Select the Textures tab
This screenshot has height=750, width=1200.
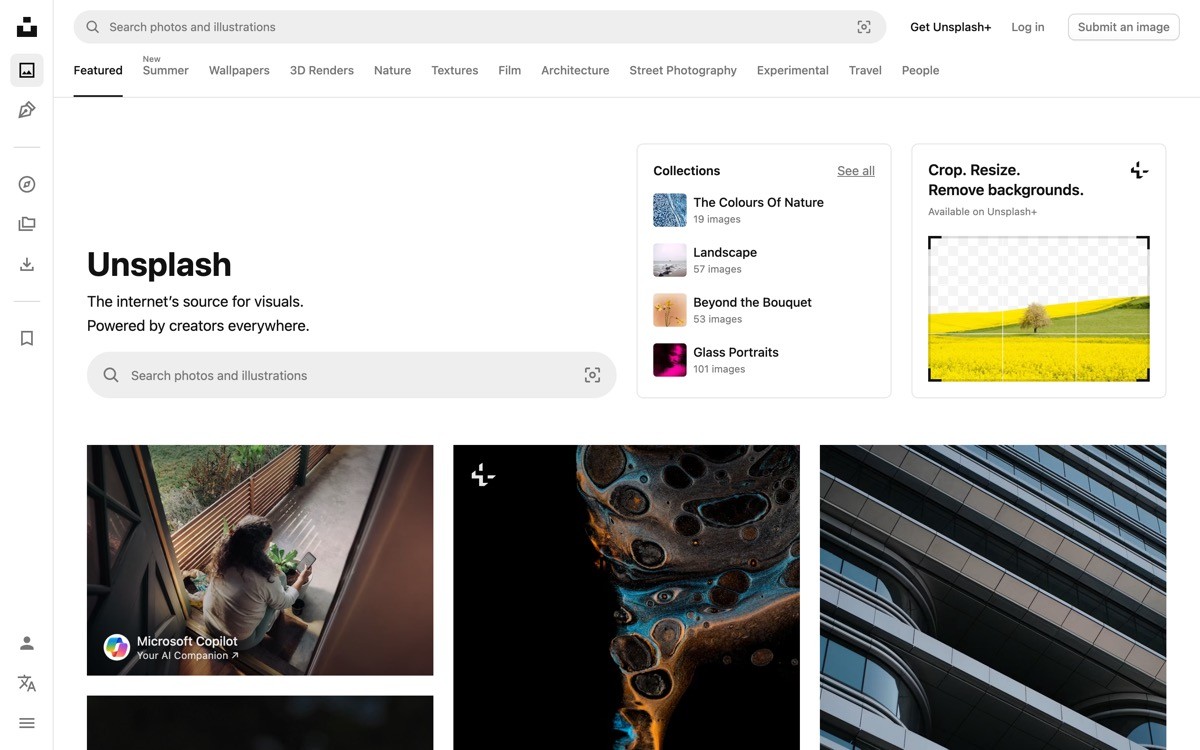[455, 70]
